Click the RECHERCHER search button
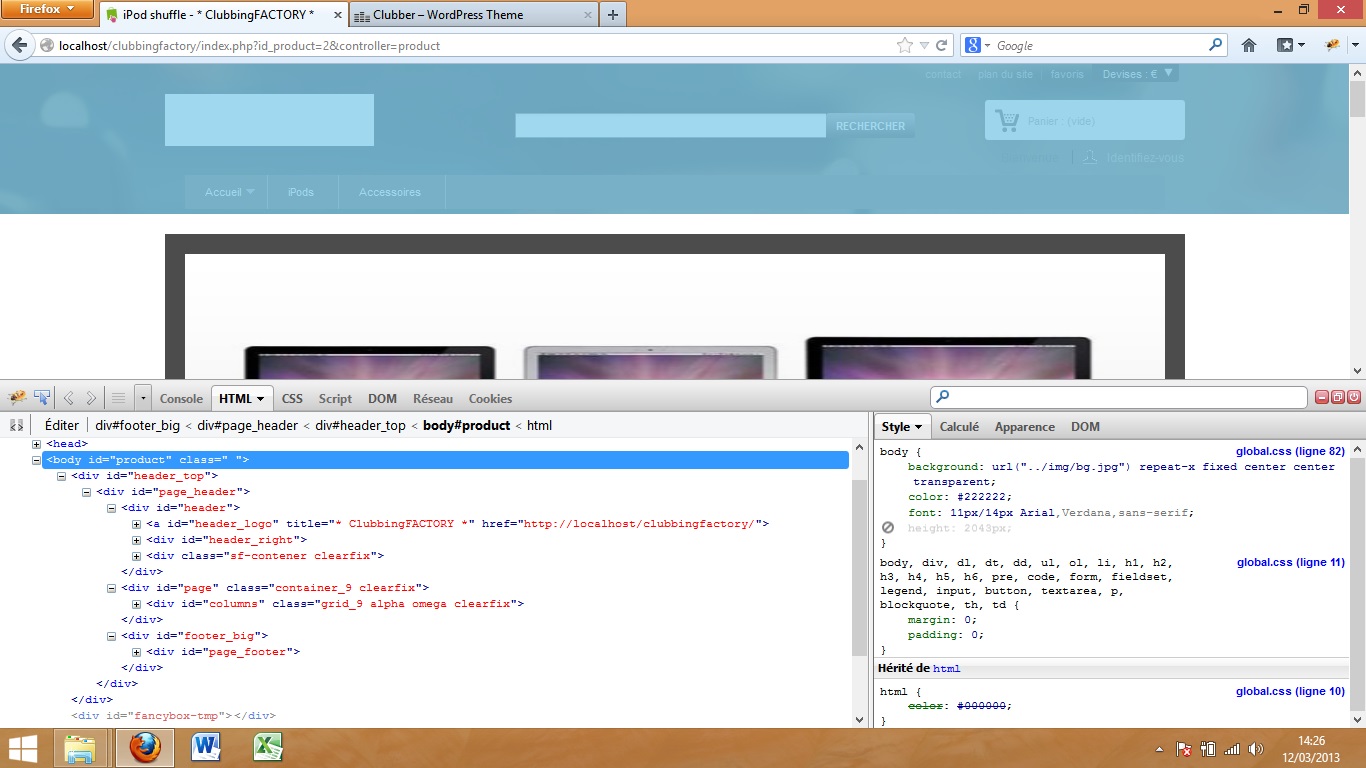Image resolution: width=1366 pixels, height=768 pixels. pos(870,126)
